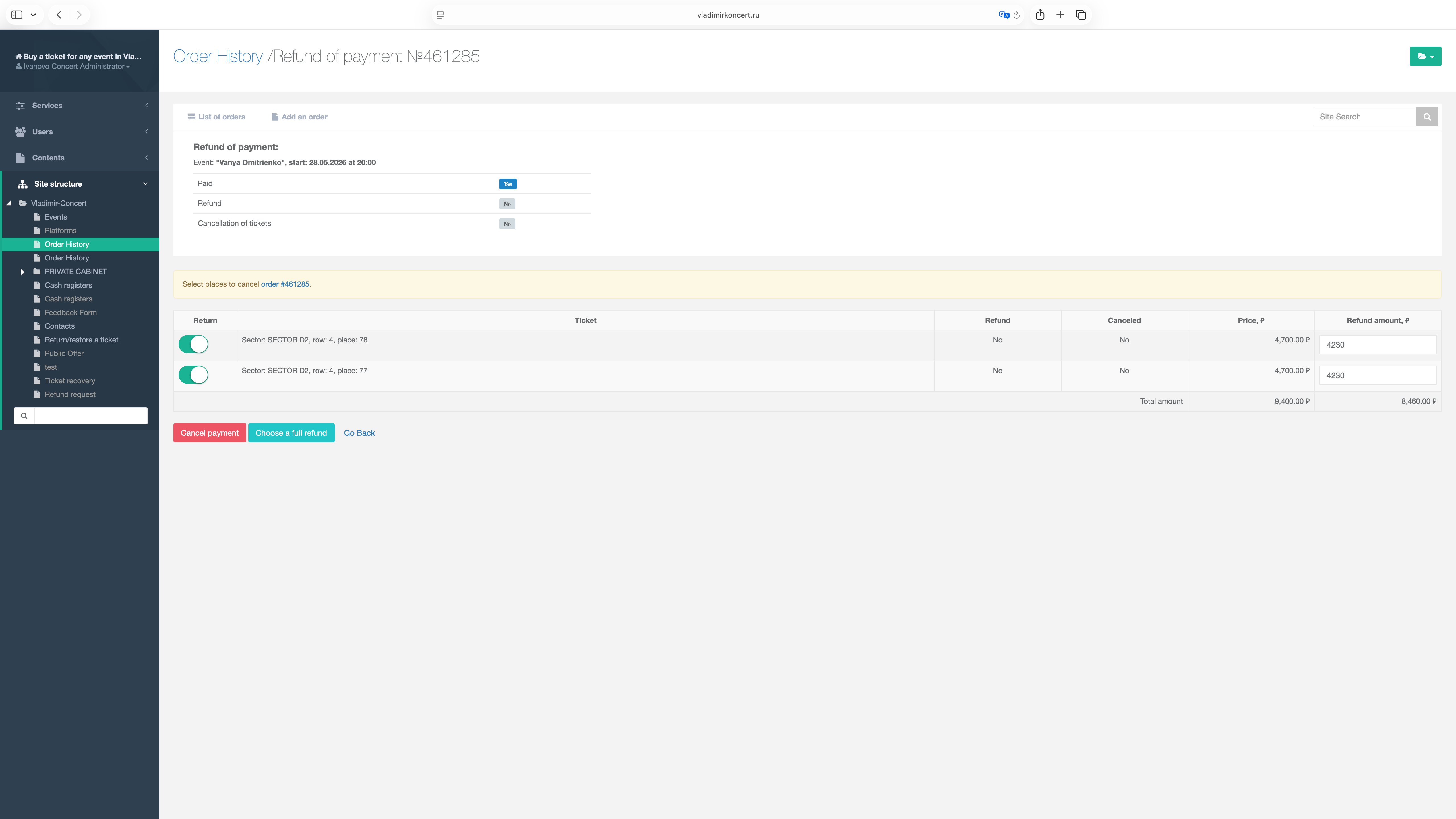Open the order #461285 link

point(285,284)
